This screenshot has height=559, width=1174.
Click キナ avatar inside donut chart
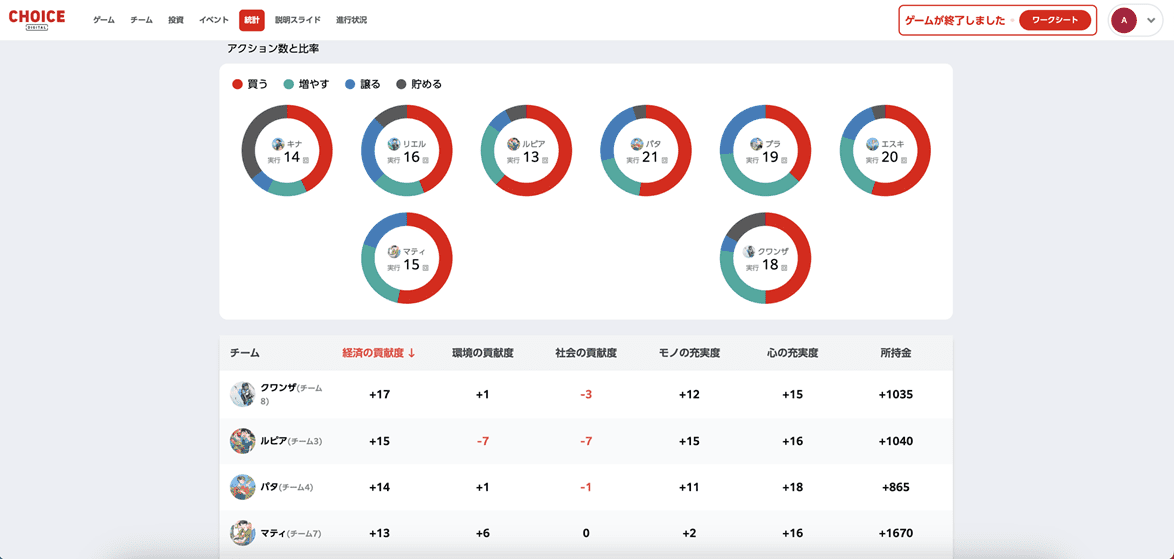coord(278,144)
